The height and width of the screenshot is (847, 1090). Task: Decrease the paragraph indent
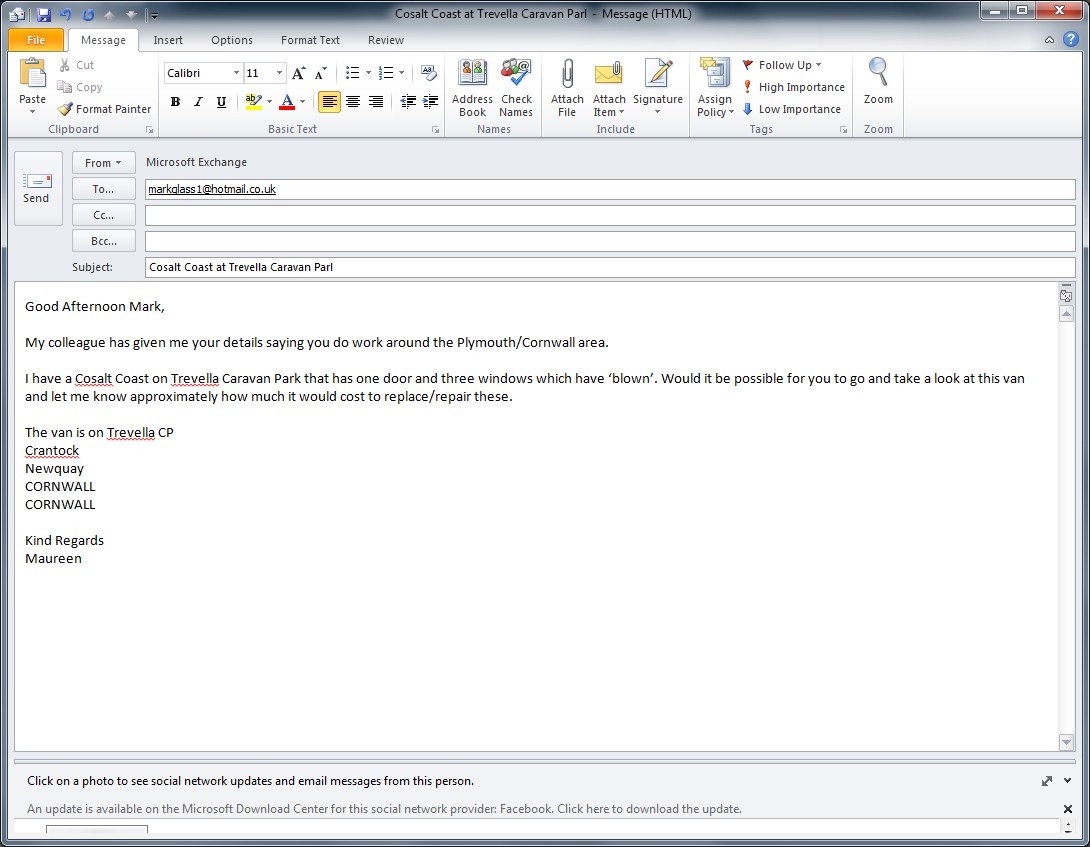point(408,102)
